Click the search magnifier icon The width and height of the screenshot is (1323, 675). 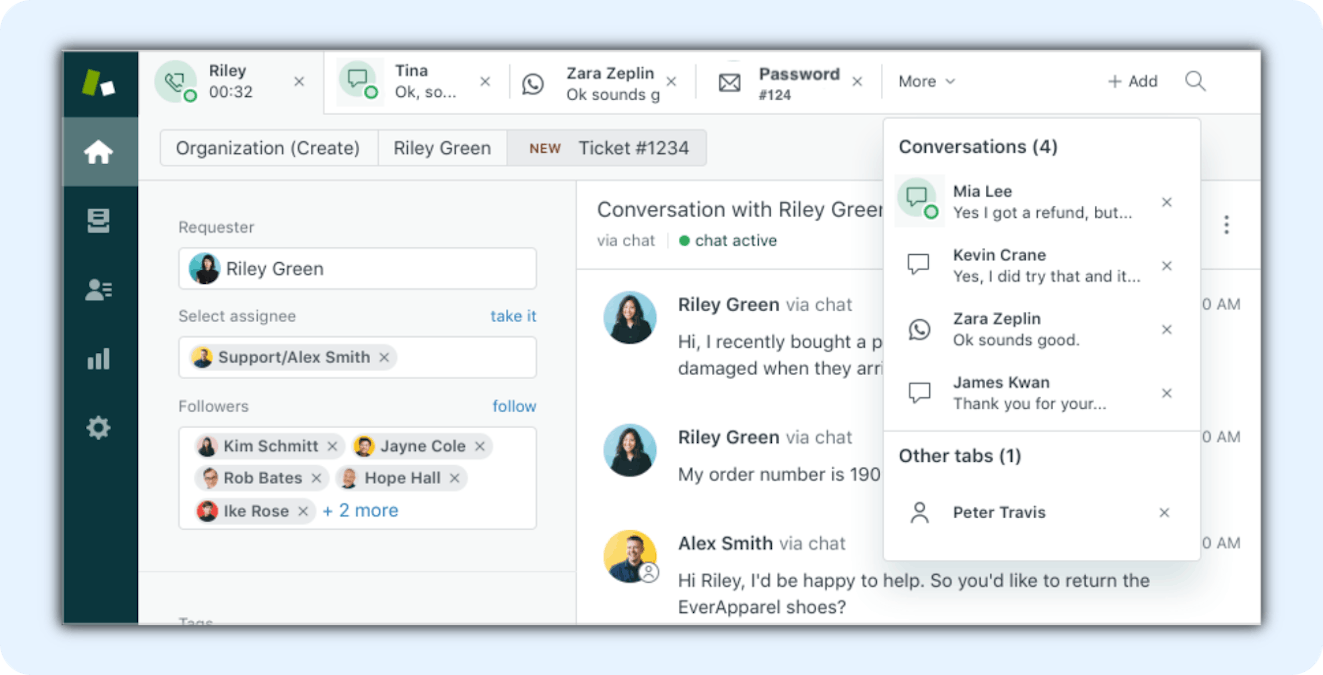[1195, 81]
